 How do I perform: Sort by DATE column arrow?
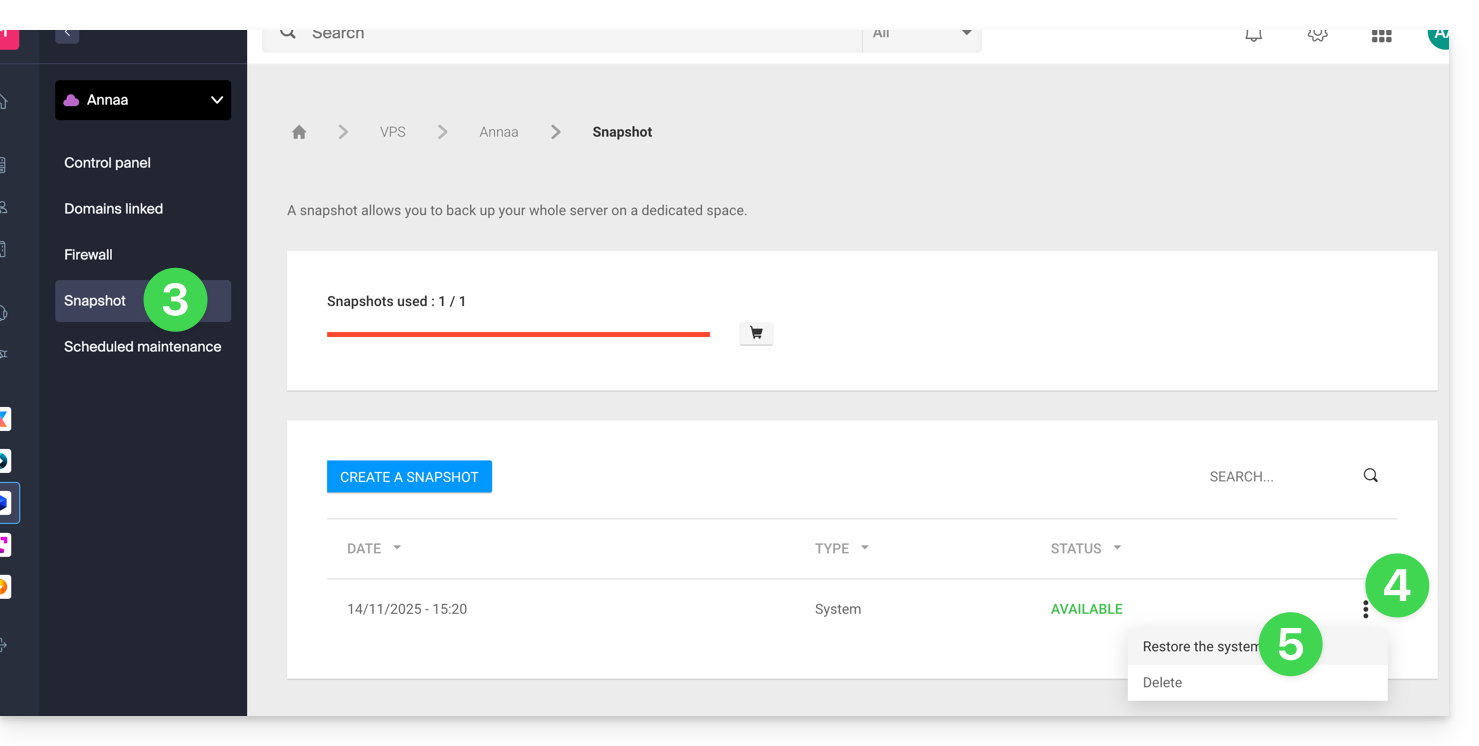pos(397,548)
